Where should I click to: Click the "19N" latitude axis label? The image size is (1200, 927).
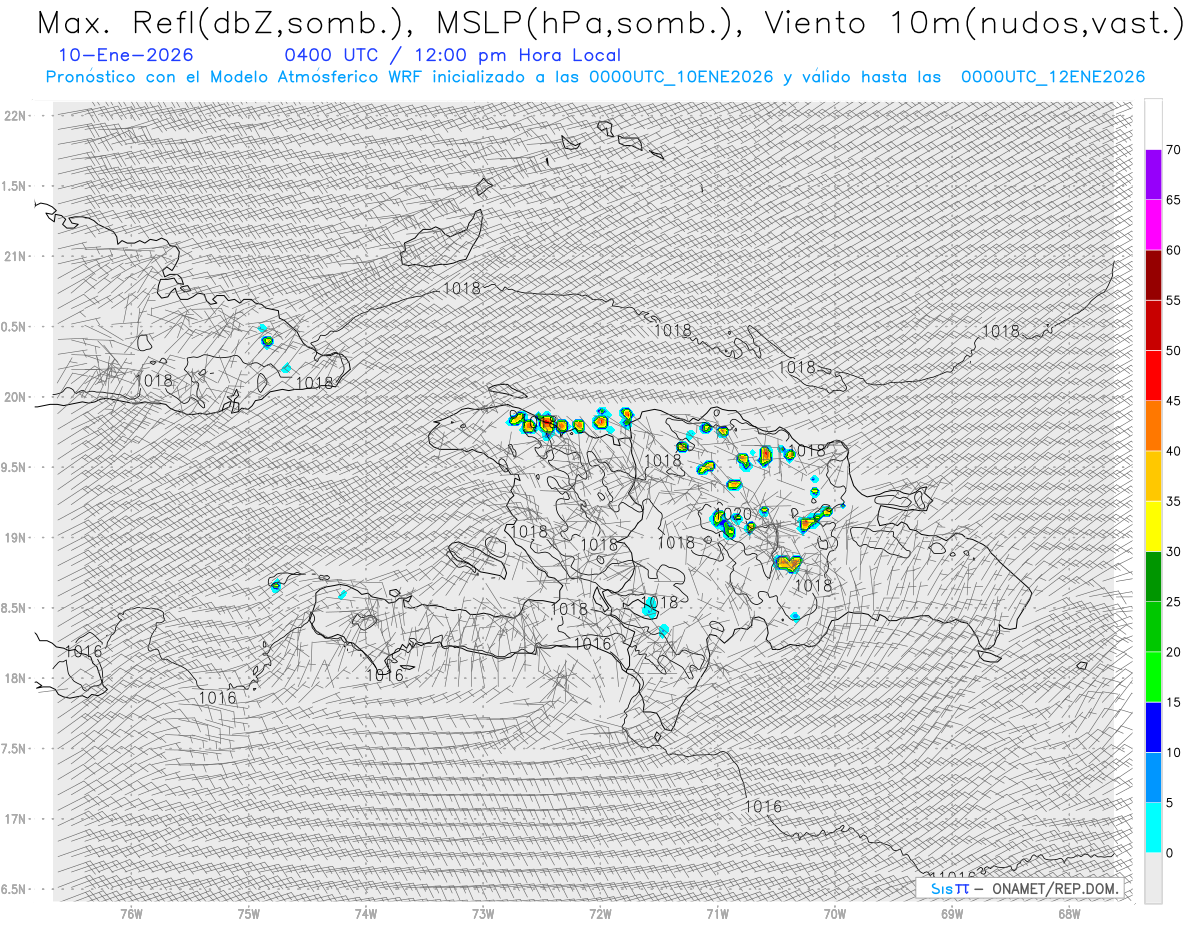[15, 537]
